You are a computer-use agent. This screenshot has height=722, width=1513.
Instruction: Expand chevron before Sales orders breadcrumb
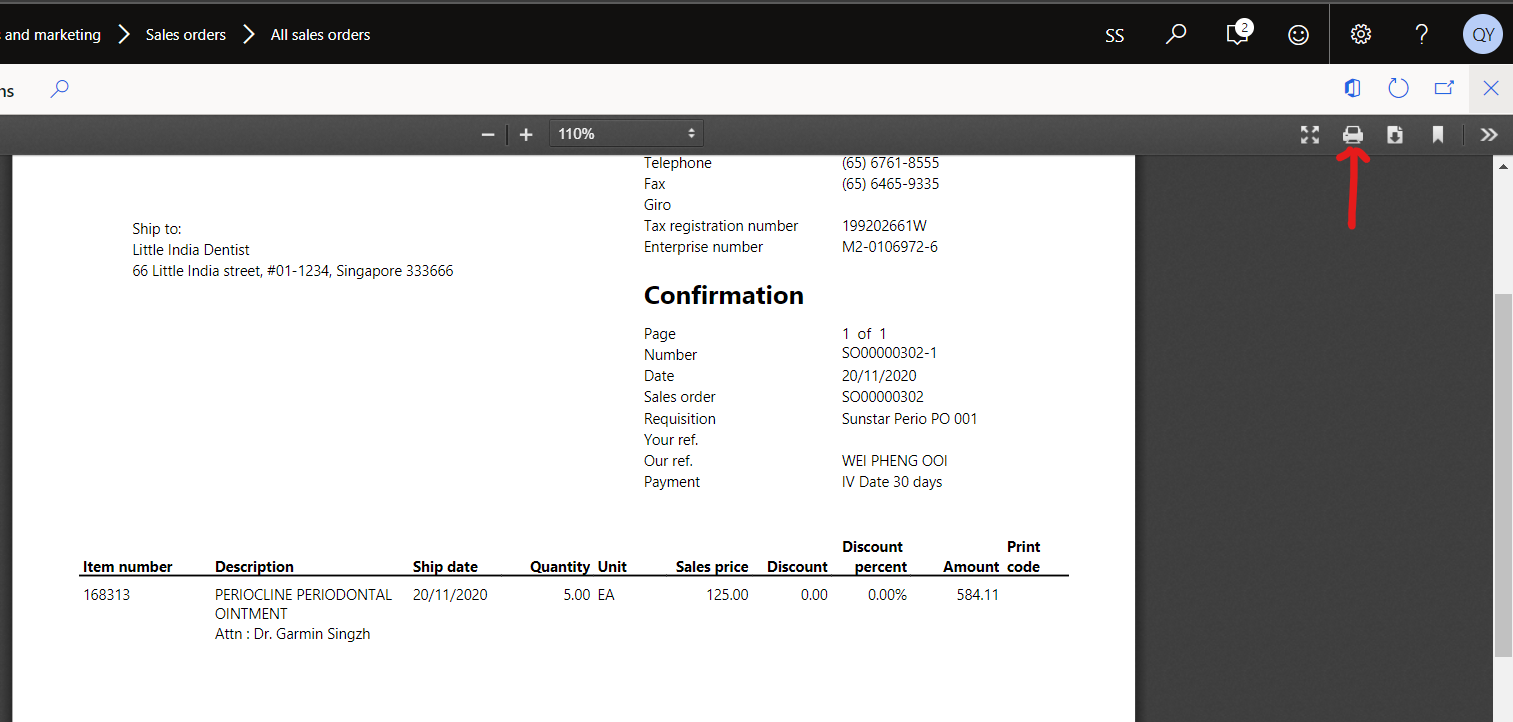(124, 35)
